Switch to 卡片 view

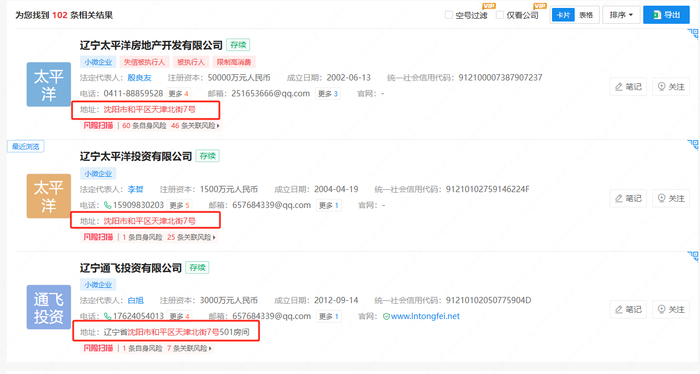[563, 15]
